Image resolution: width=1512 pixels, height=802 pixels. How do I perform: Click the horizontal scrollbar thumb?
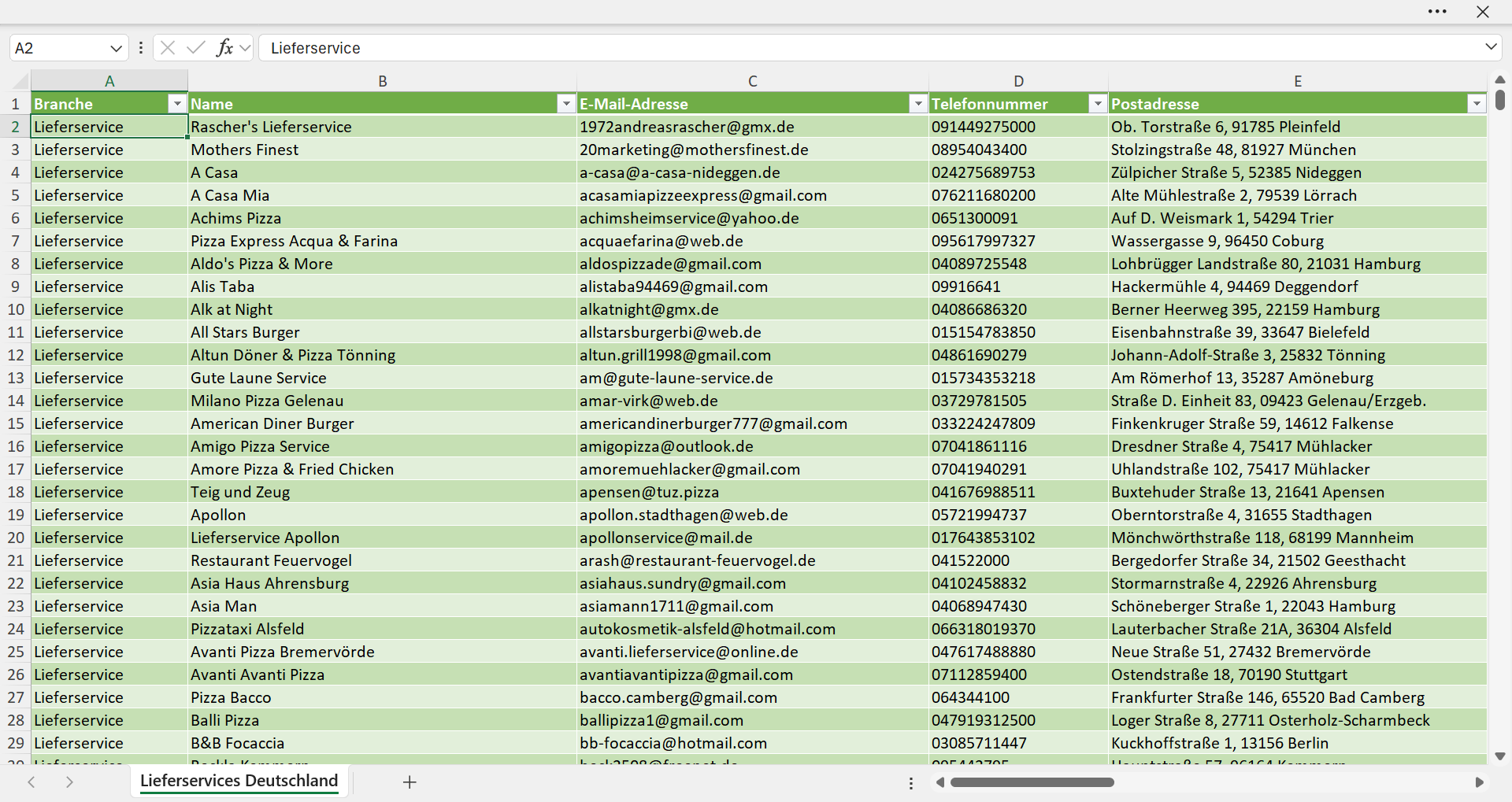point(1032,782)
